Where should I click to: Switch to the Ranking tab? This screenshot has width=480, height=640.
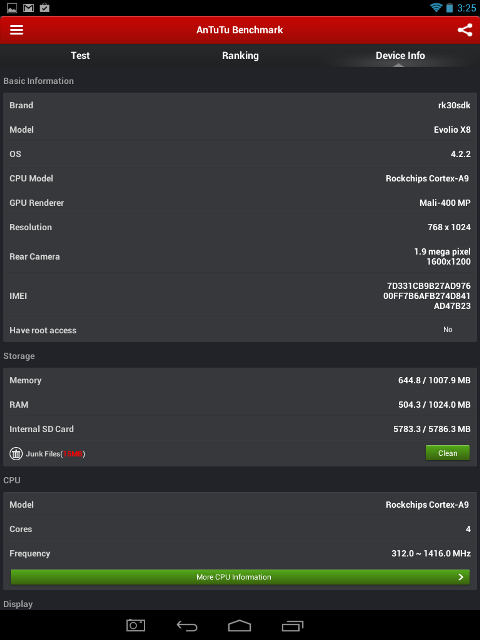tap(240, 56)
